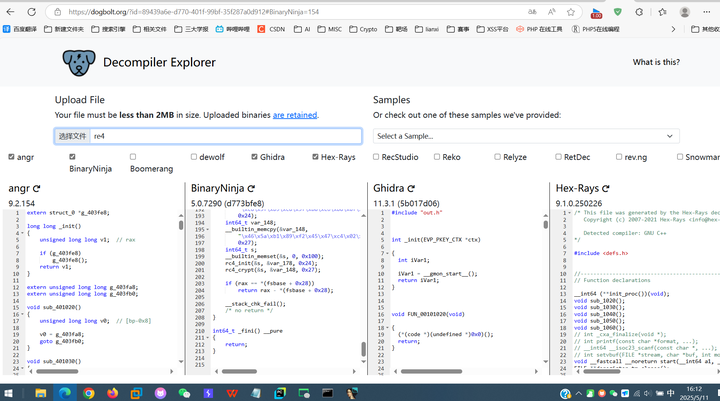Screen dimensions: 720x401
Task: Open the 'are retained' link
Action: [295, 115]
